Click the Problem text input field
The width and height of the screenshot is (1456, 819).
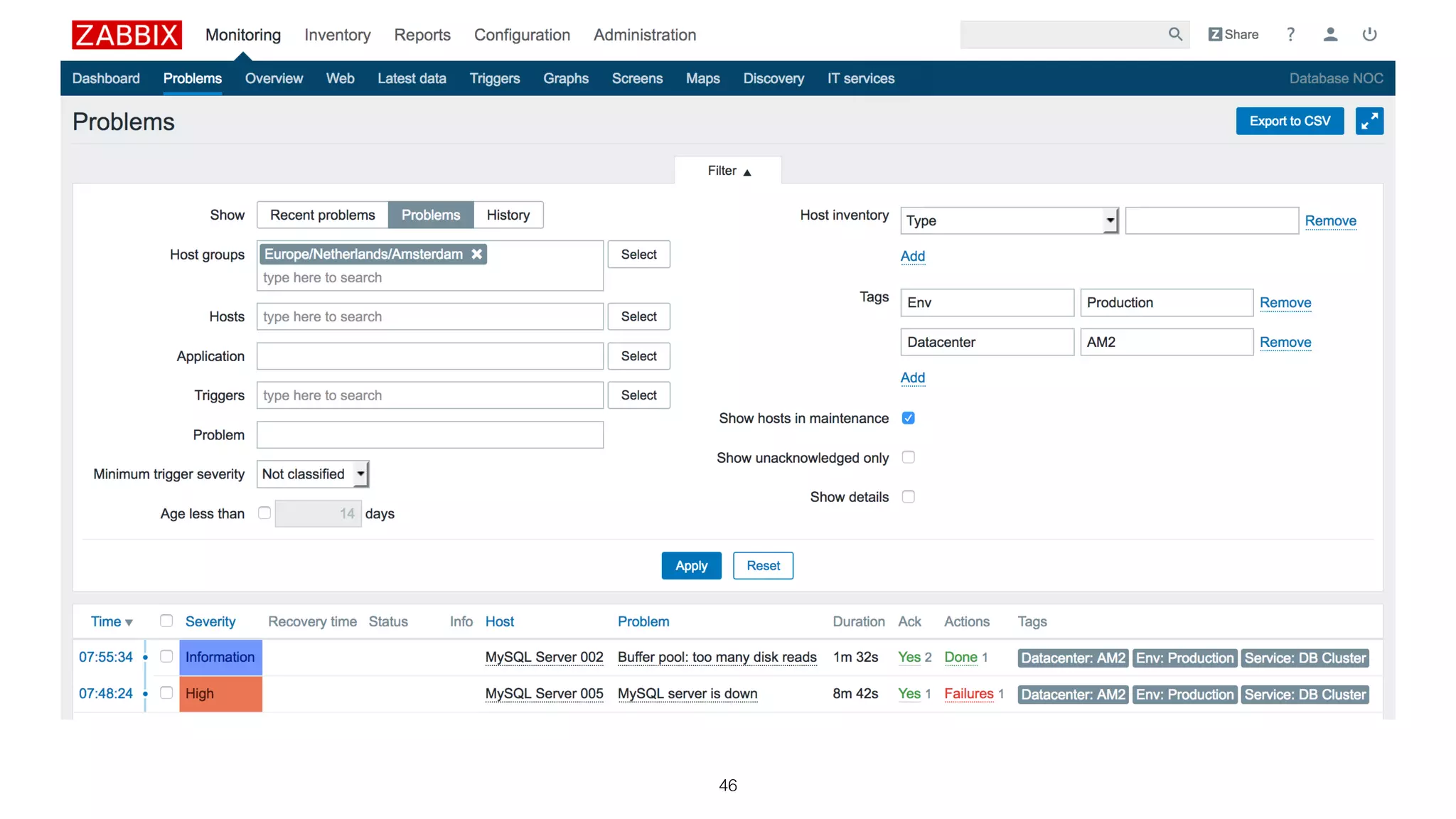(x=429, y=435)
